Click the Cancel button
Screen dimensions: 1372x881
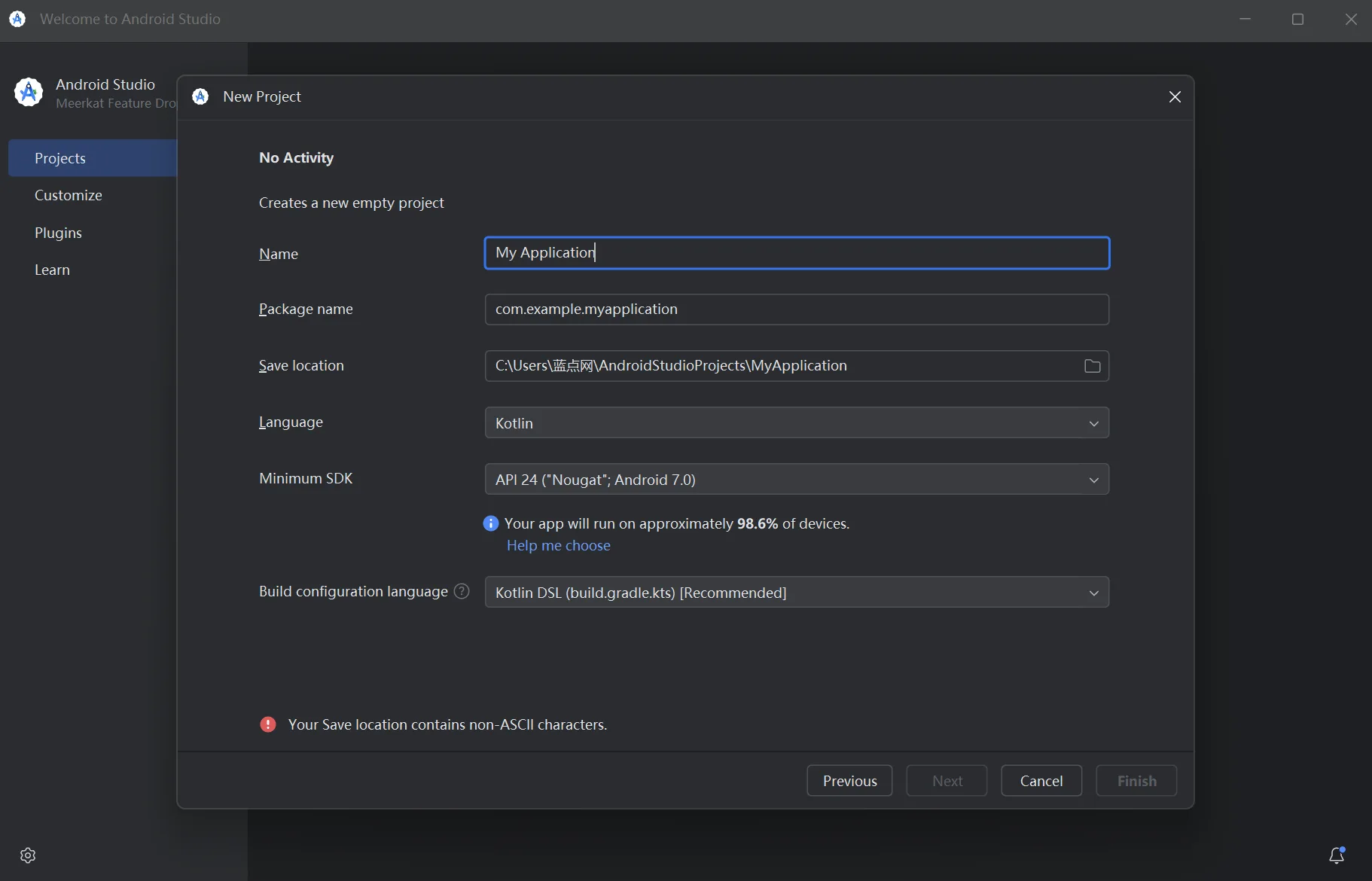click(1041, 781)
